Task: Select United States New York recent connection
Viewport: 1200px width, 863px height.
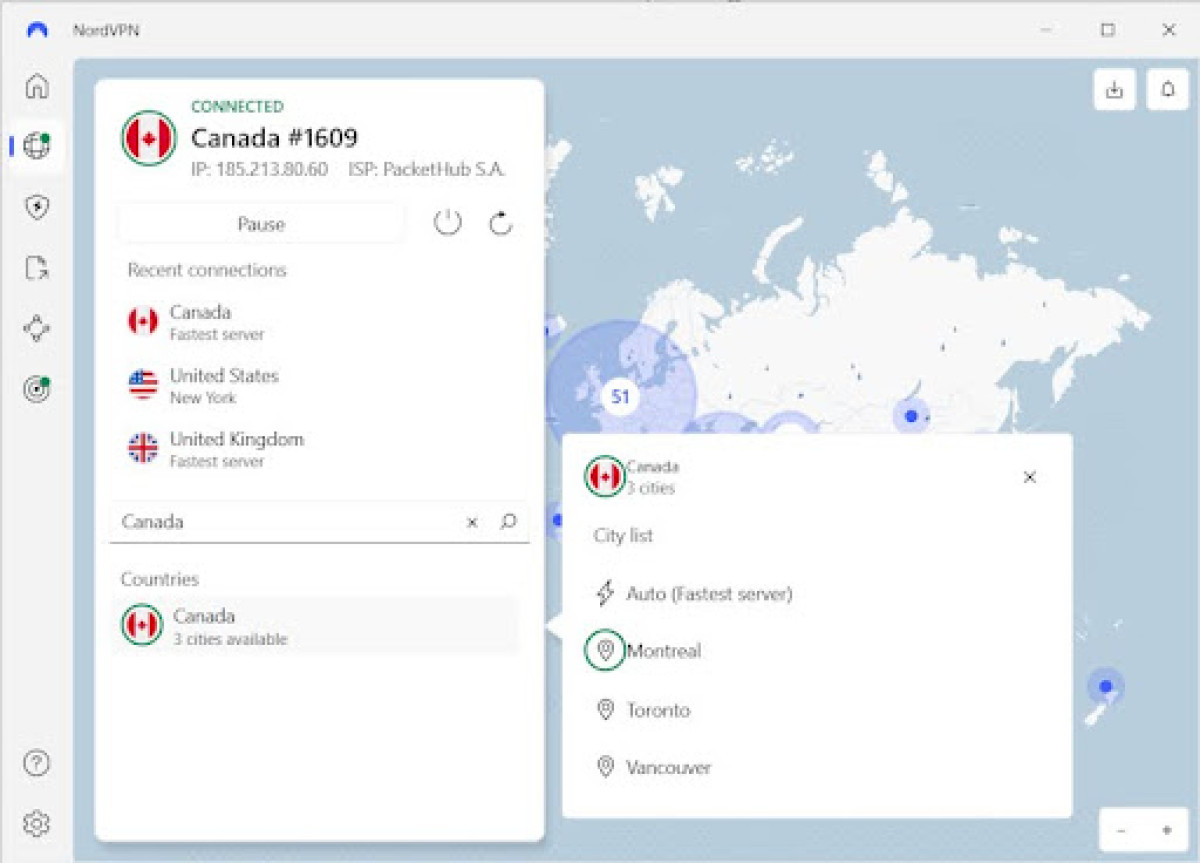Action: 224,385
